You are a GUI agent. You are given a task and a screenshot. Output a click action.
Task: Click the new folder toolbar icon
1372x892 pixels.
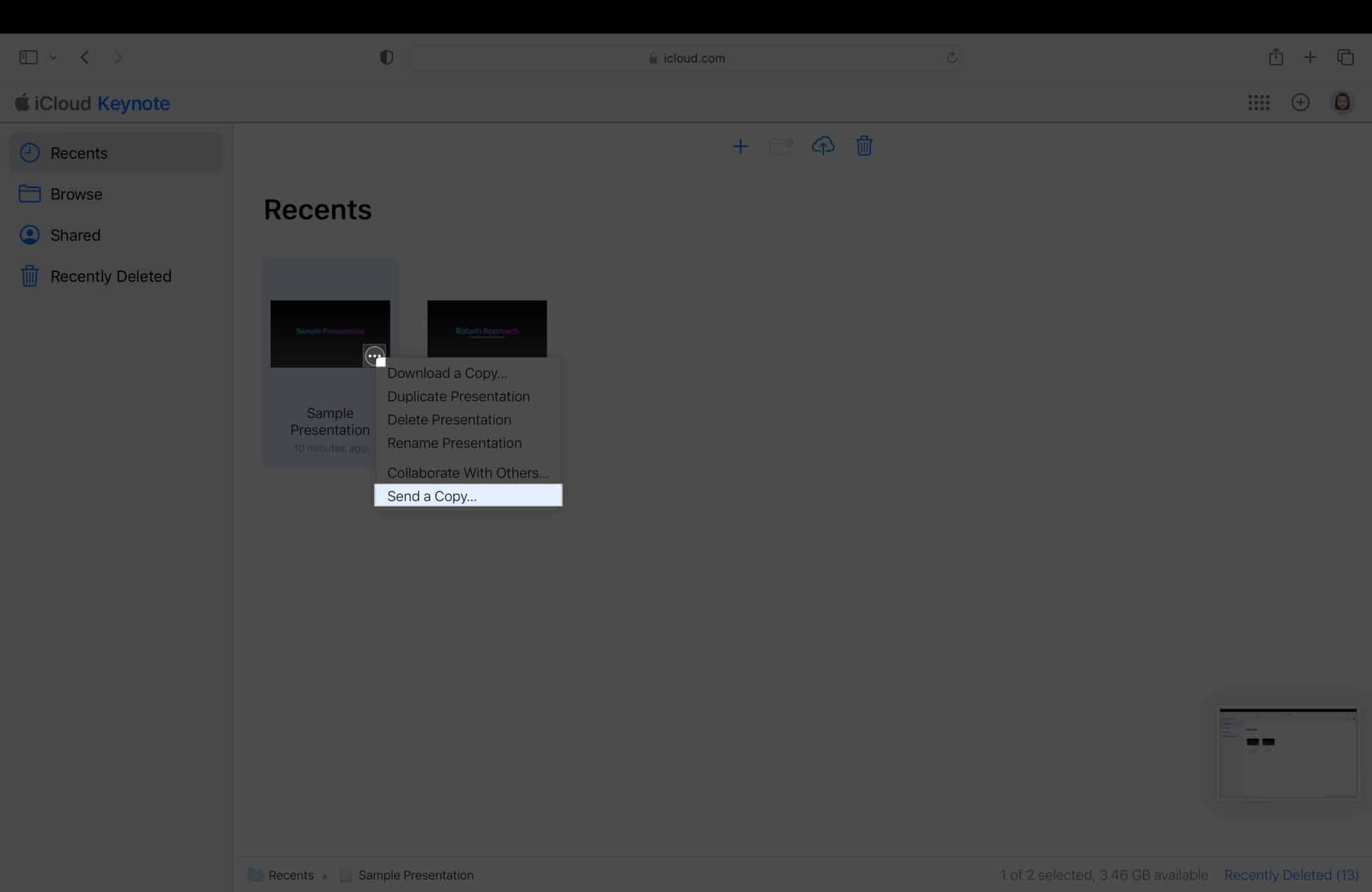click(x=780, y=146)
